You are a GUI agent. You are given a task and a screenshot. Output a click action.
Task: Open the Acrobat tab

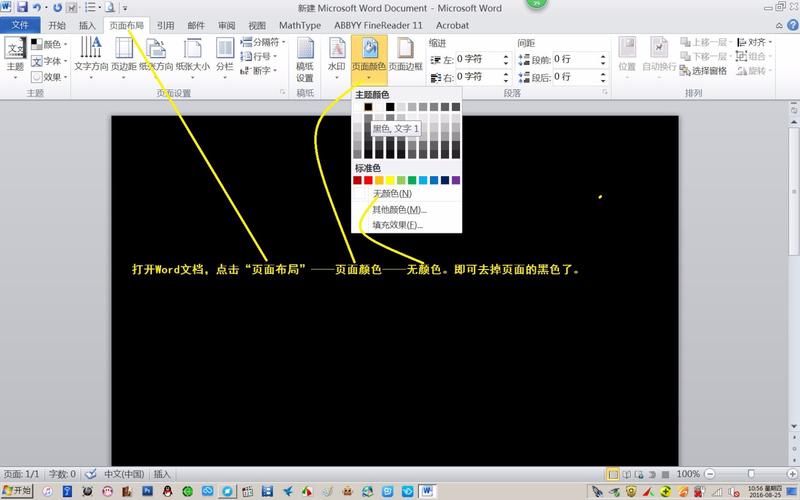(453, 25)
